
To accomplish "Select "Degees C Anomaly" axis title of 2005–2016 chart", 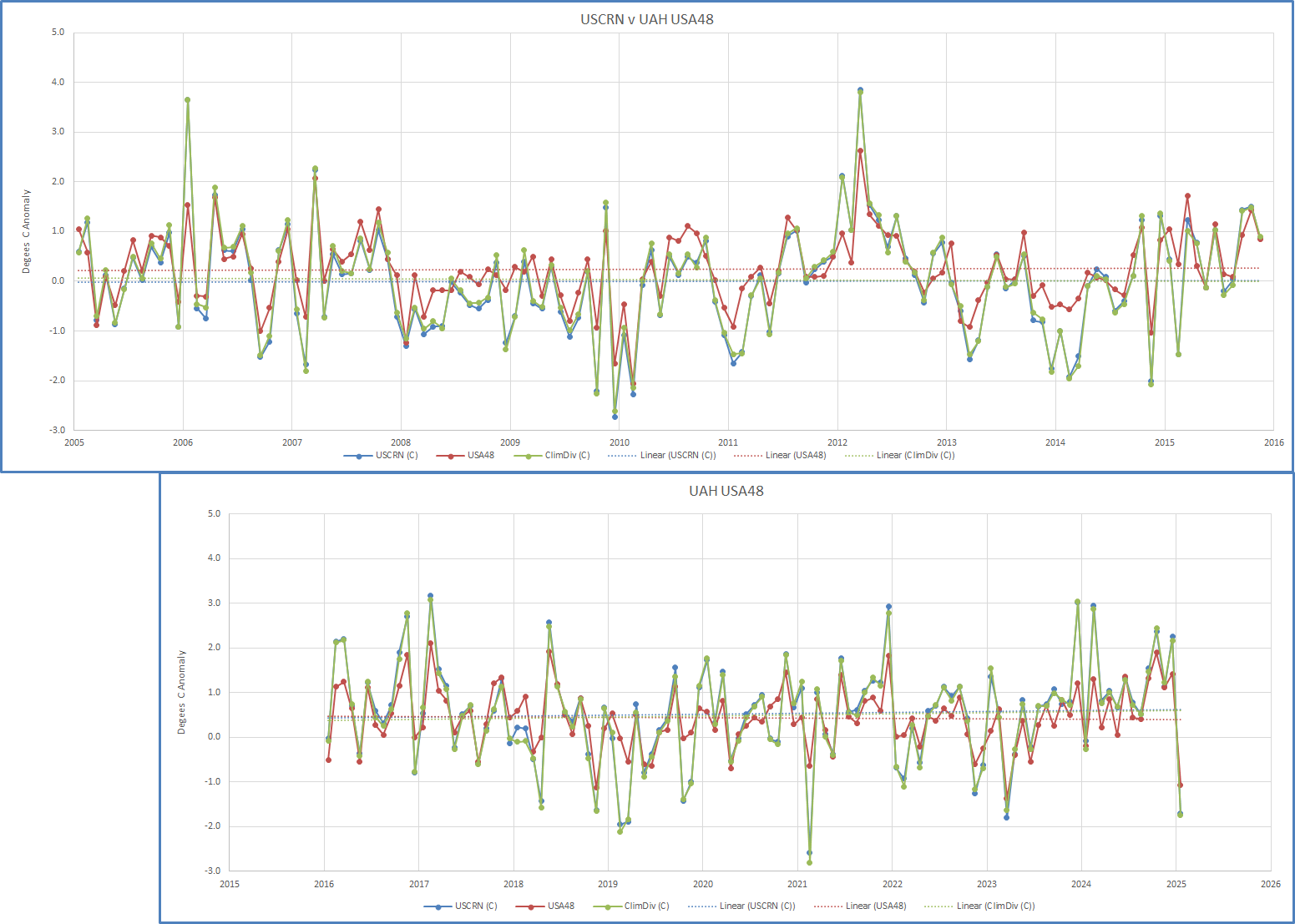I will [x=27, y=231].
